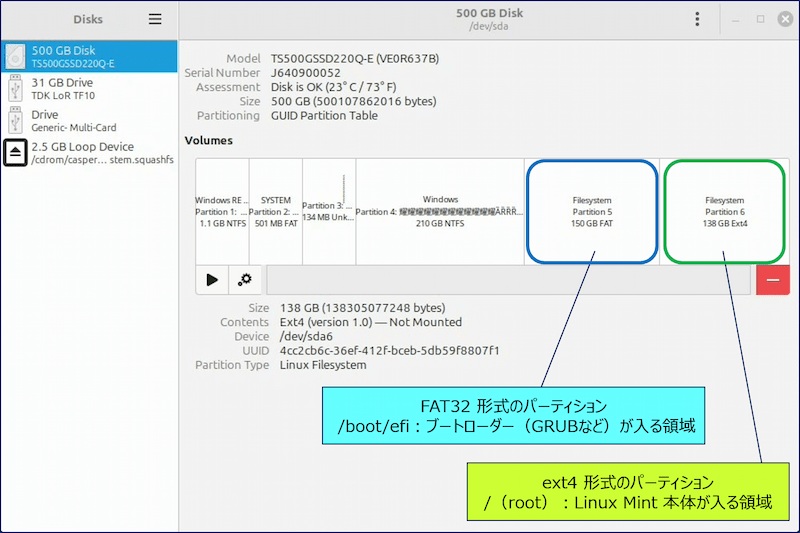The width and height of the screenshot is (800, 533).
Task: Select Filesystem Partition 6 138 GB Ext4
Action: tap(724, 211)
